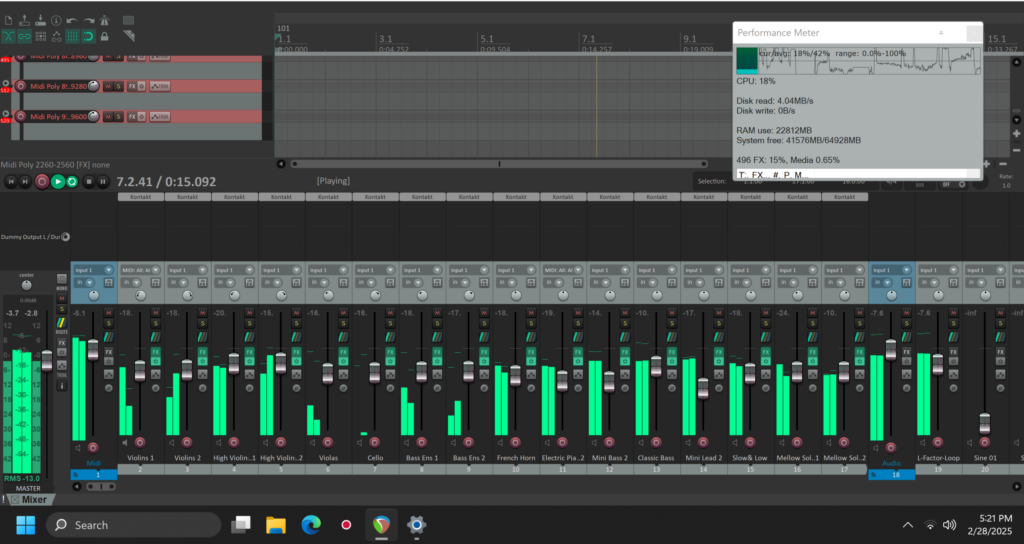Open Windows Start menu
The width and height of the screenshot is (1024, 544).
tap(25, 524)
